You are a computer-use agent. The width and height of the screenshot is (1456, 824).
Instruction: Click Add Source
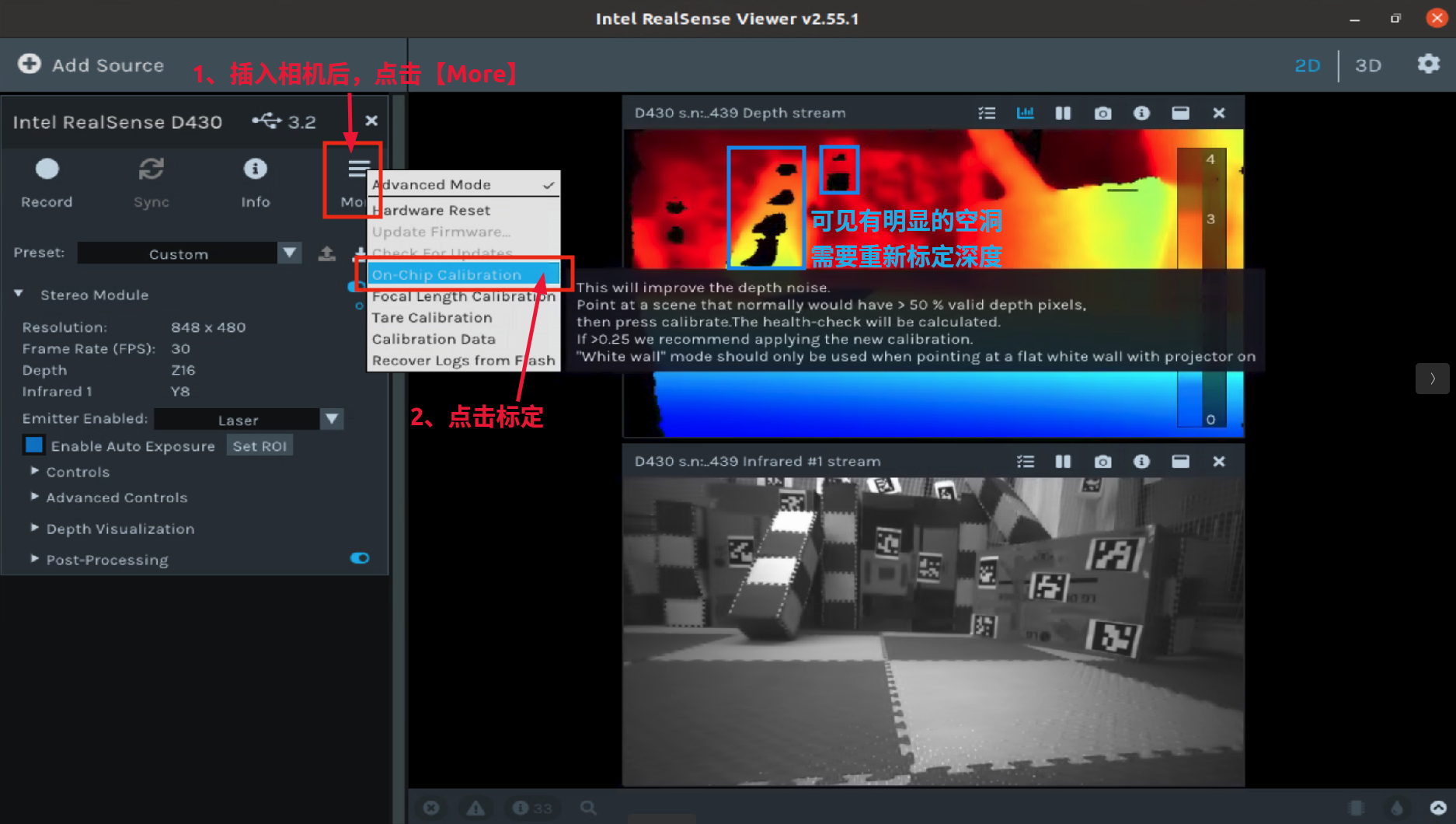(89, 65)
